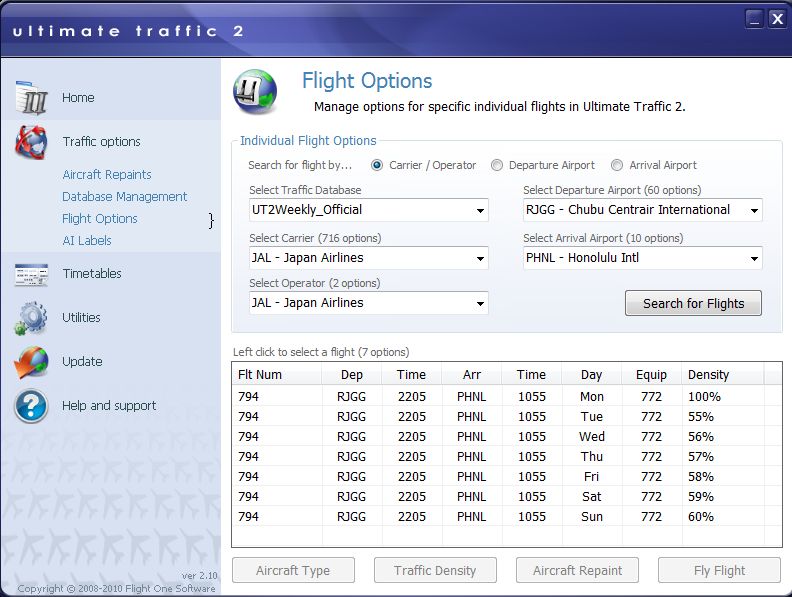This screenshot has width=792, height=597.
Task: Click the Traffic Density button
Action: point(435,570)
